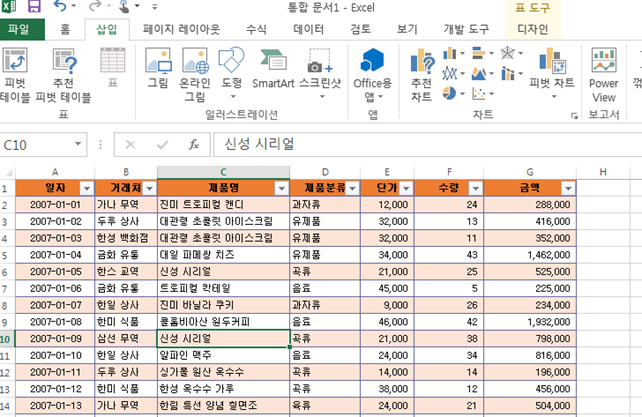642x417 pixels.
Task: Open the Screenshot (스크린샷) tool
Action: pos(320,73)
